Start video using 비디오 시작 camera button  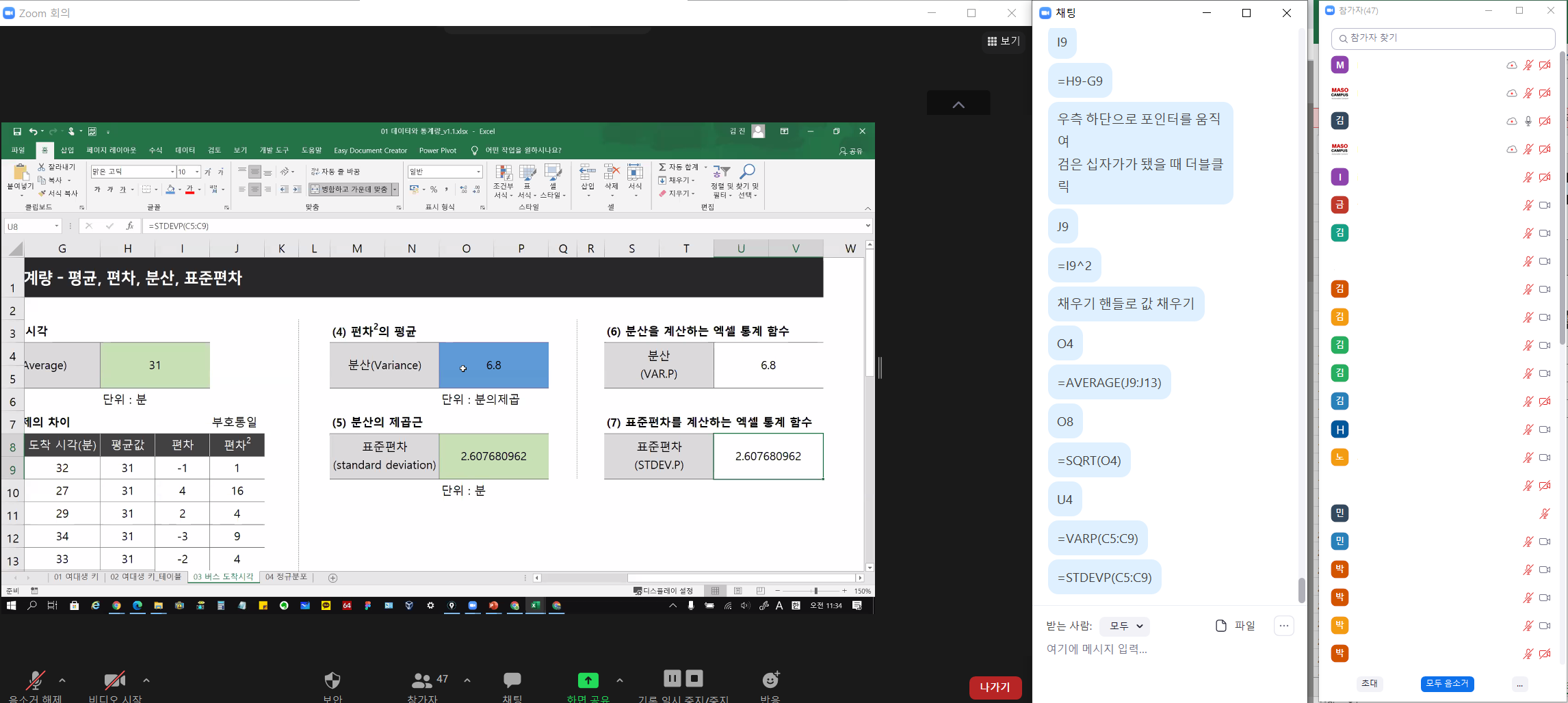114,680
